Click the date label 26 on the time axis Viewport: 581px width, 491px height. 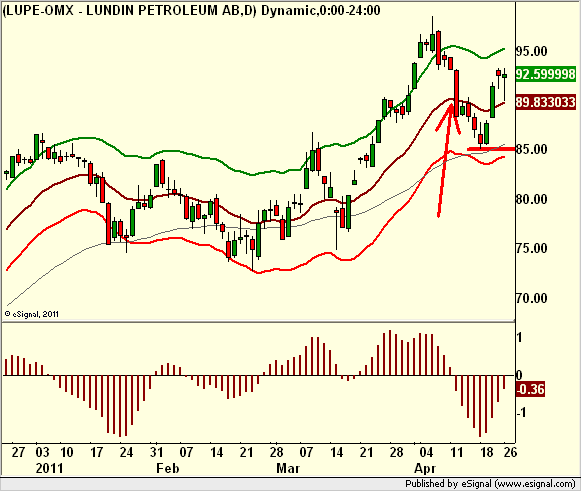point(510,452)
